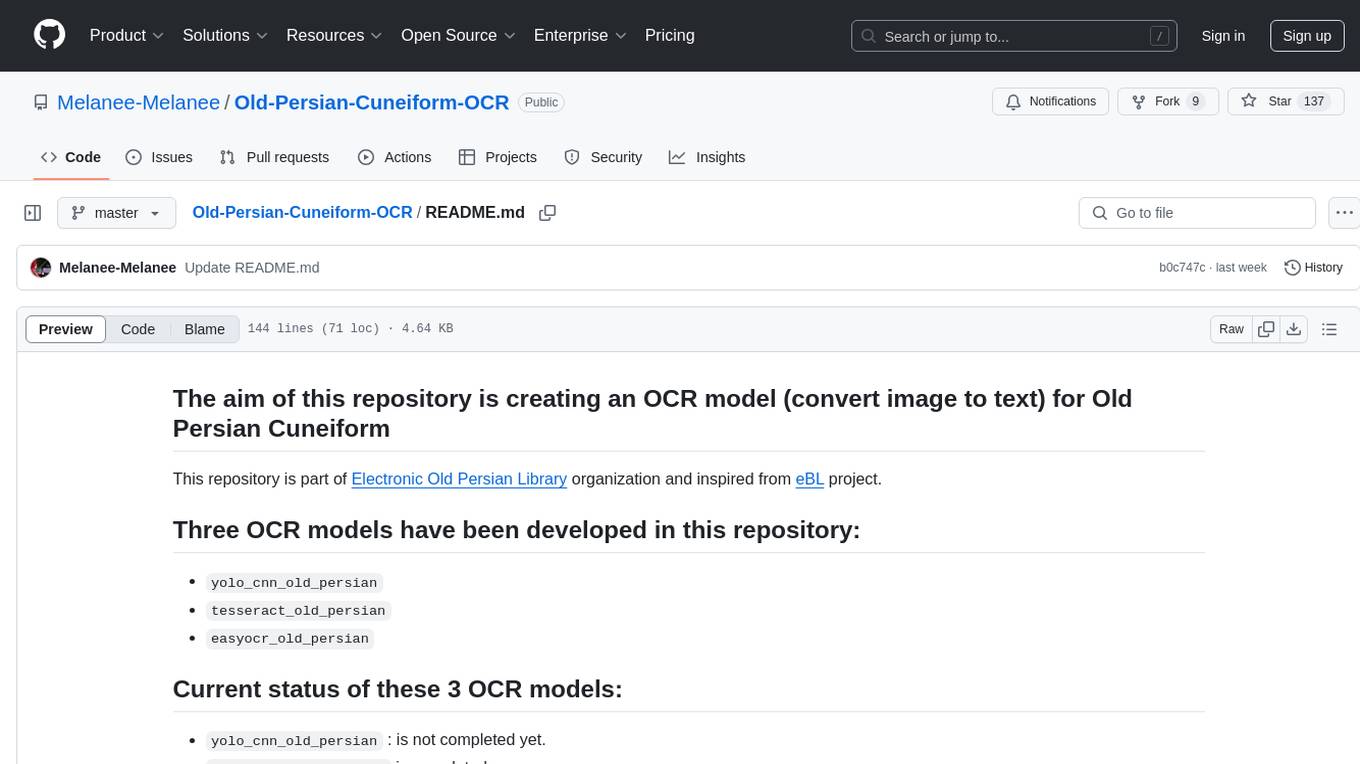
Task: Select the Code tab
Action: (x=70, y=157)
